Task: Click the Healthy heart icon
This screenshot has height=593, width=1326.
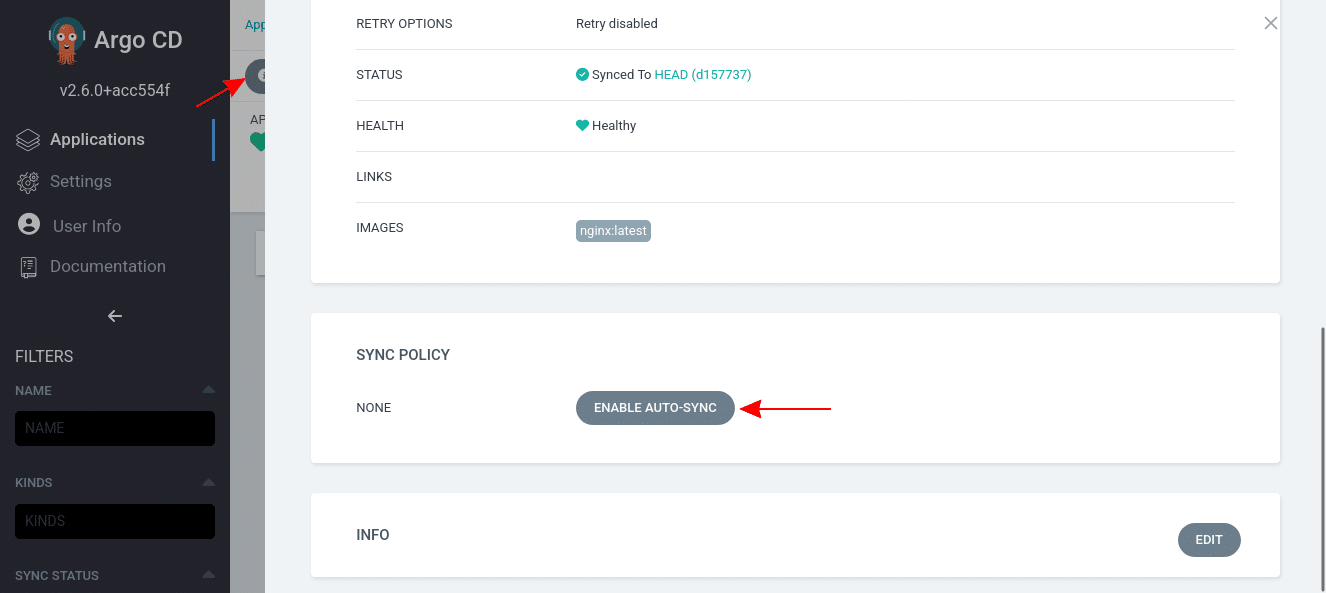Action: pos(582,125)
